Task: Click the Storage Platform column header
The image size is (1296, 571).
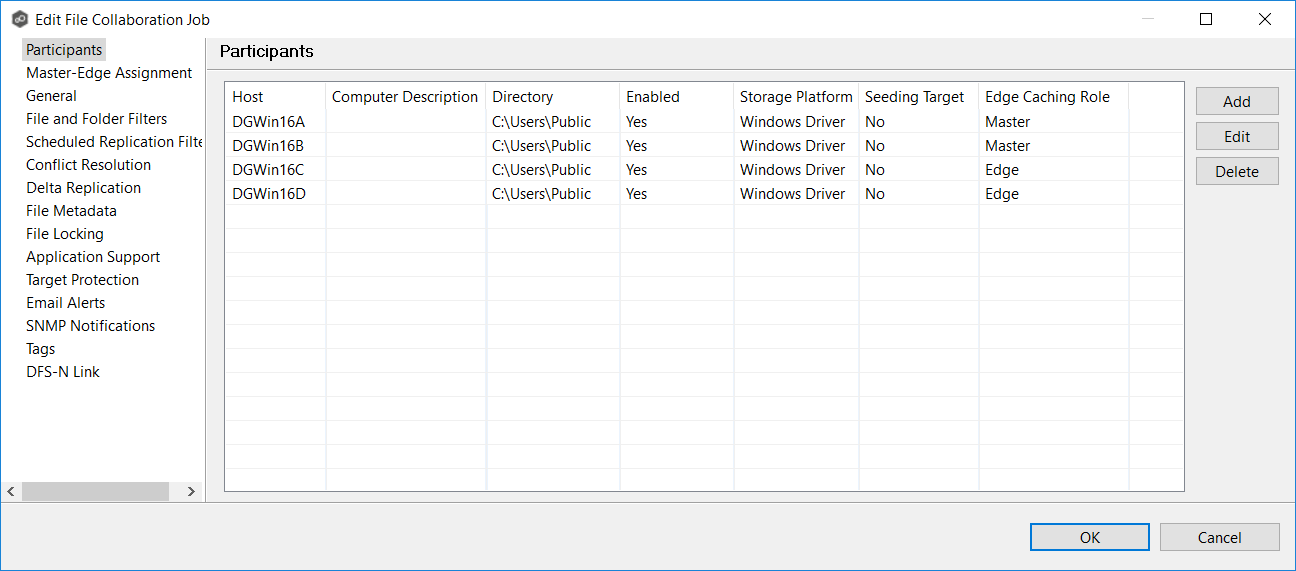Action: coord(796,97)
